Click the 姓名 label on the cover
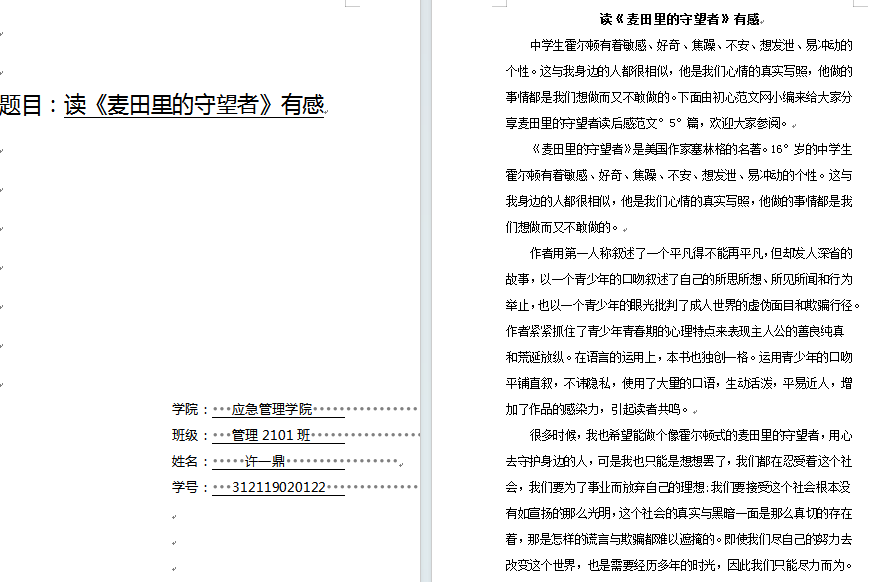Screen dimensions: 877x582 point(185,461)
